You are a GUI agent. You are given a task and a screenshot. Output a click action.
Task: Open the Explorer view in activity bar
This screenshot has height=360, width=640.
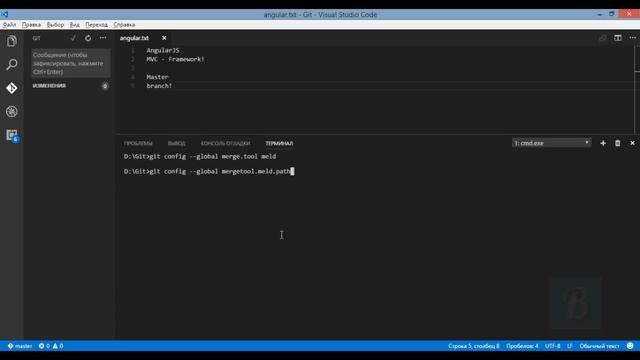pyautogui.click(x=12, y=41)
